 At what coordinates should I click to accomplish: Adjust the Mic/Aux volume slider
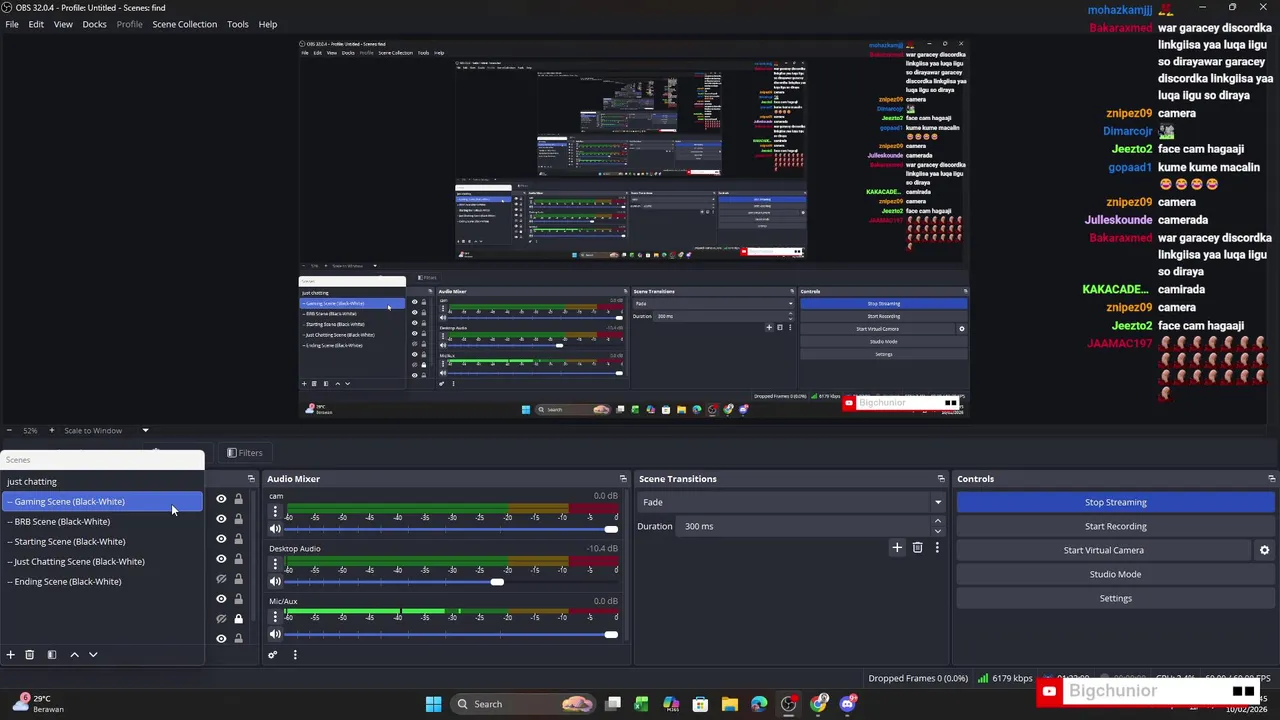tap(611, 634)
